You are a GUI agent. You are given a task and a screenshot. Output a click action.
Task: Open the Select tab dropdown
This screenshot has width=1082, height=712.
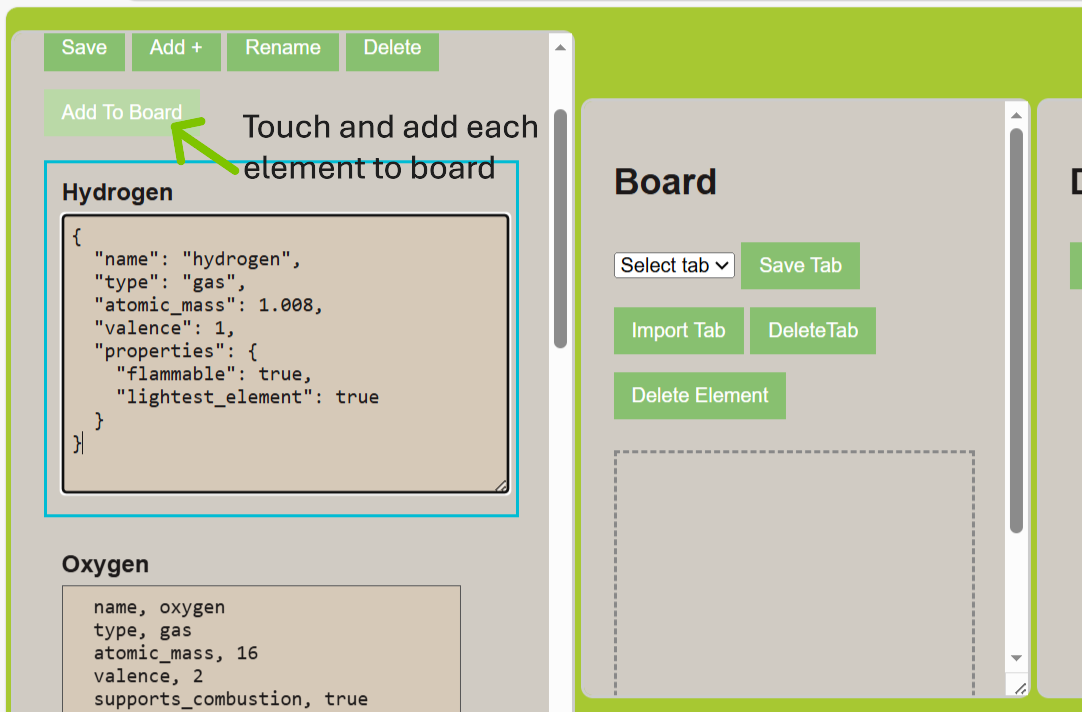click(674, 265)
